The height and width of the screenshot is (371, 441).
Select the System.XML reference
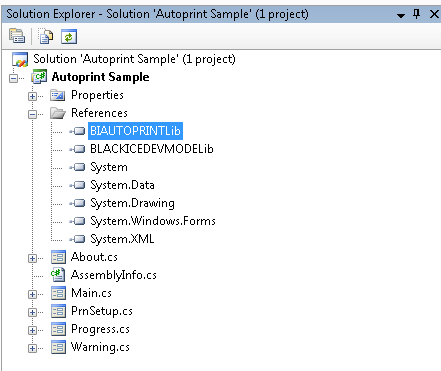122,239
